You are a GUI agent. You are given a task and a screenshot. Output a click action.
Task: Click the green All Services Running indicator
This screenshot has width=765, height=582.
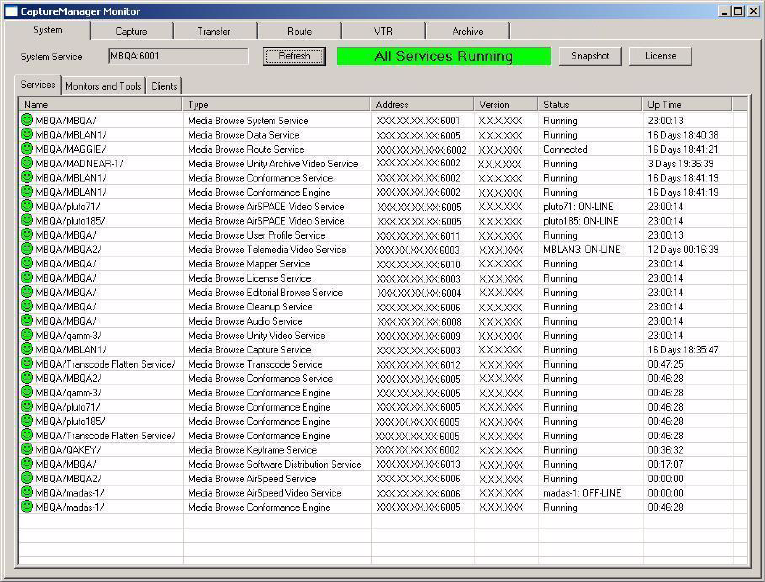pyautogui.click(x=443, y=56)
